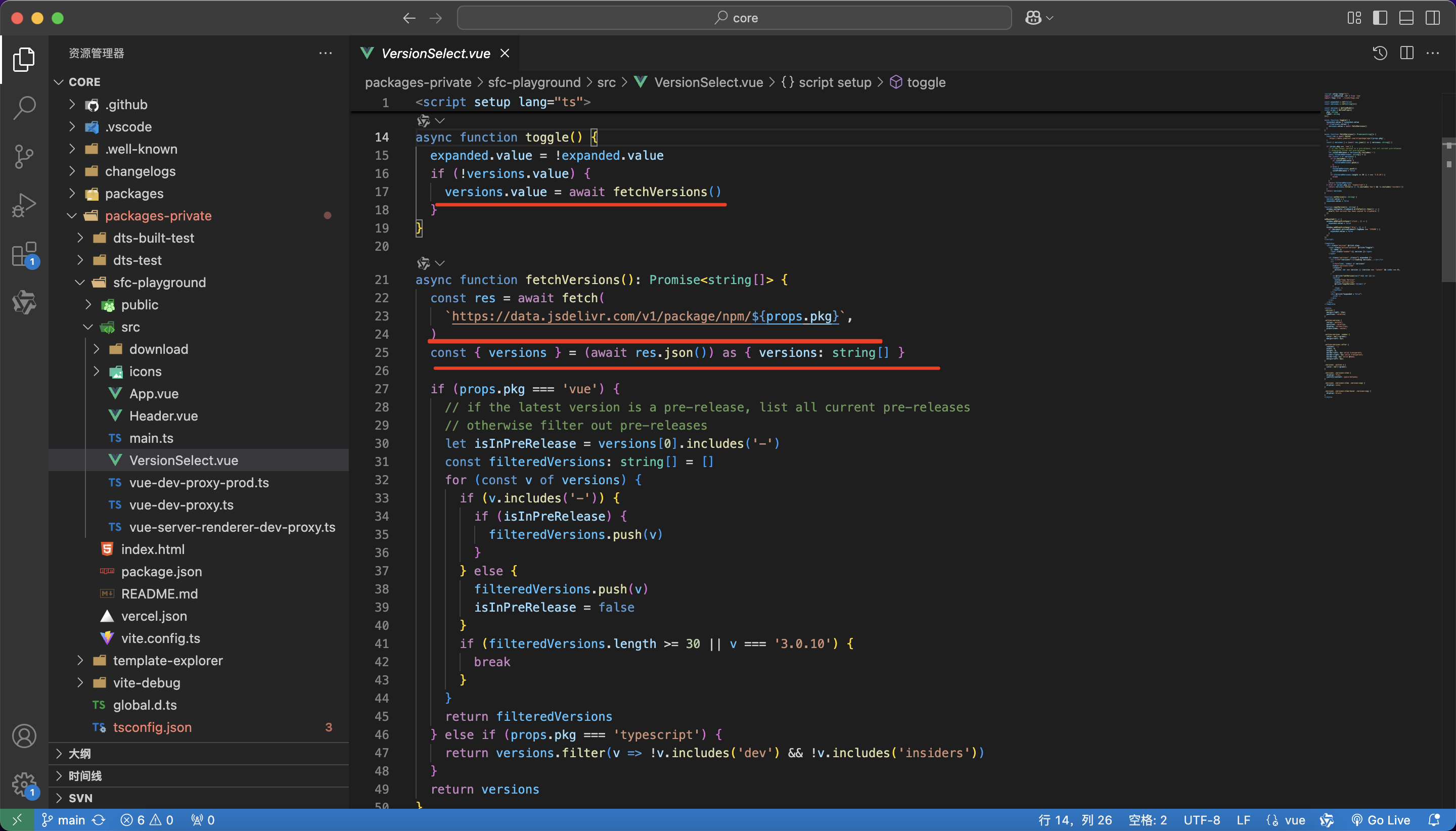
Task: Open the Explorer view in activity bar
Action: pos(24,60)
